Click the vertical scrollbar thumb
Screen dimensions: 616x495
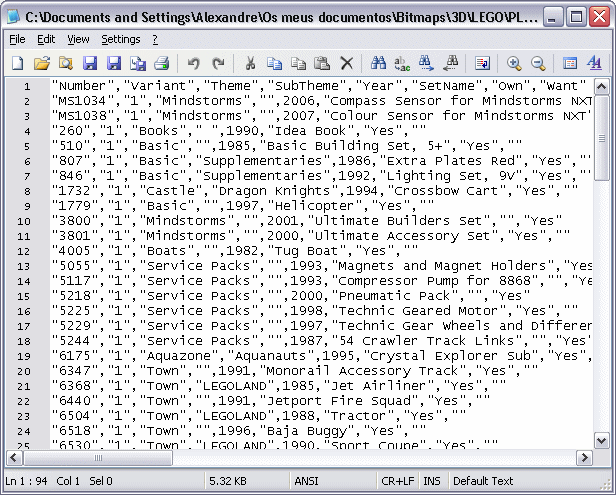601,138
